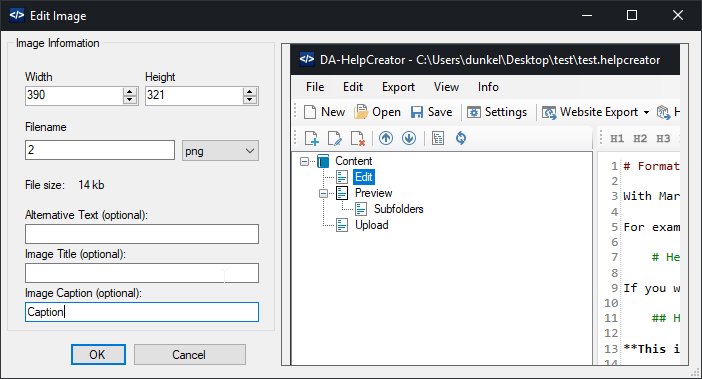The image size is (702, 379).
Task: Confirm changes with the OK button
Action: click(x=98, y=355)
